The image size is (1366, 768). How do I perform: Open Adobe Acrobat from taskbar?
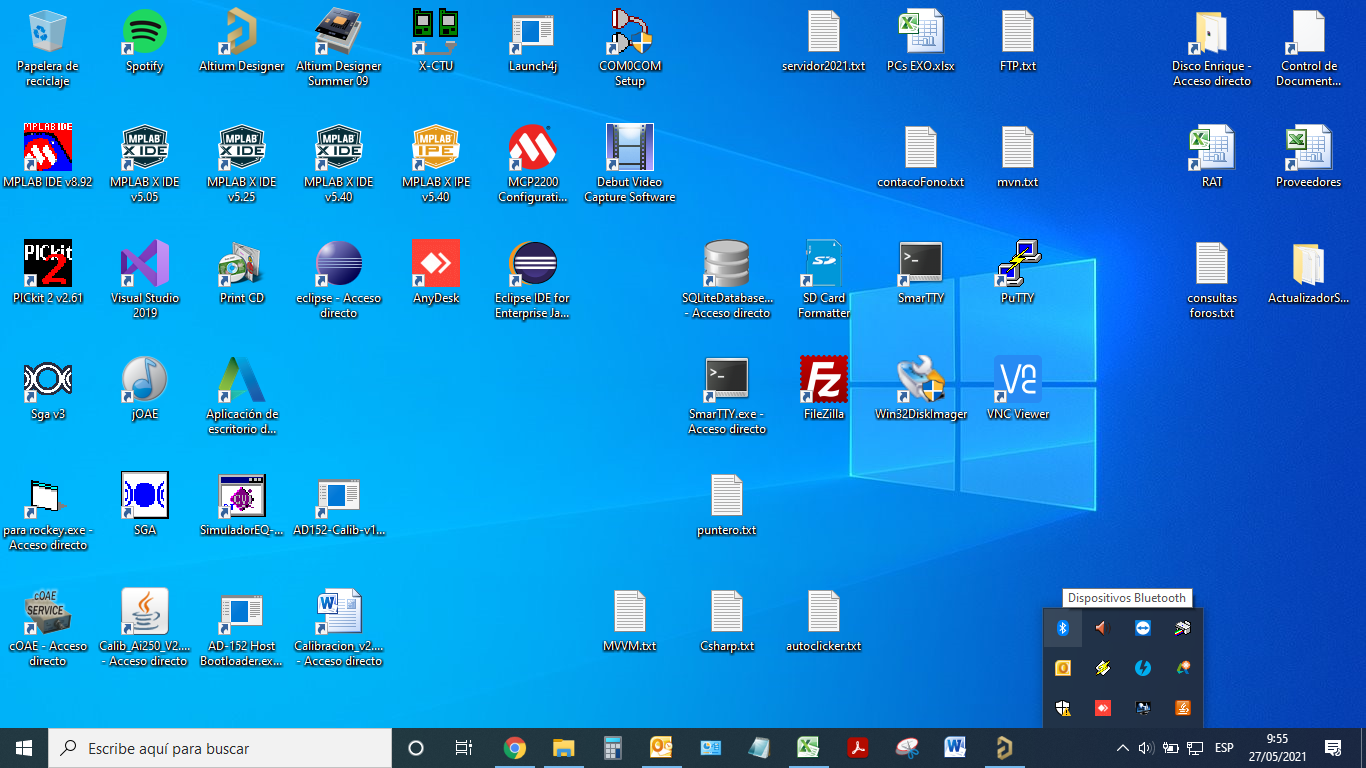point(858,748)
